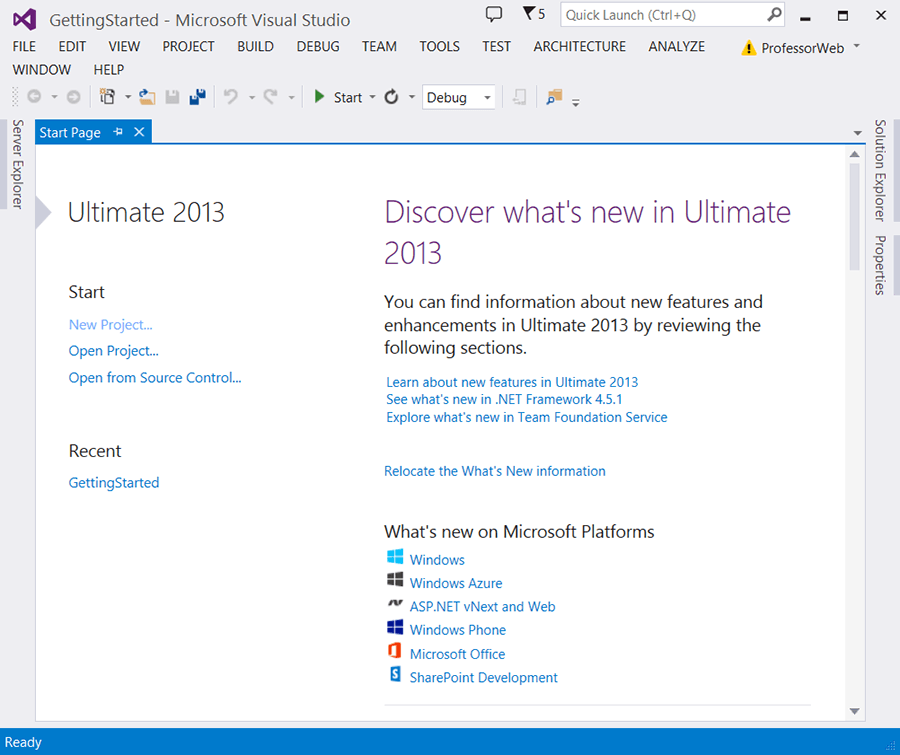The image size is (900, 755).
Task: Click the Quick Launch search magnifier
Action: click(774, 14)
